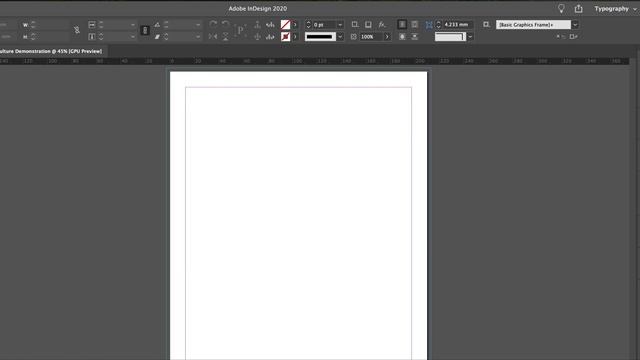This screenshot has width=640, height=360.
Task: Click the rotation angle icon
Action: (x=157, y=25)
